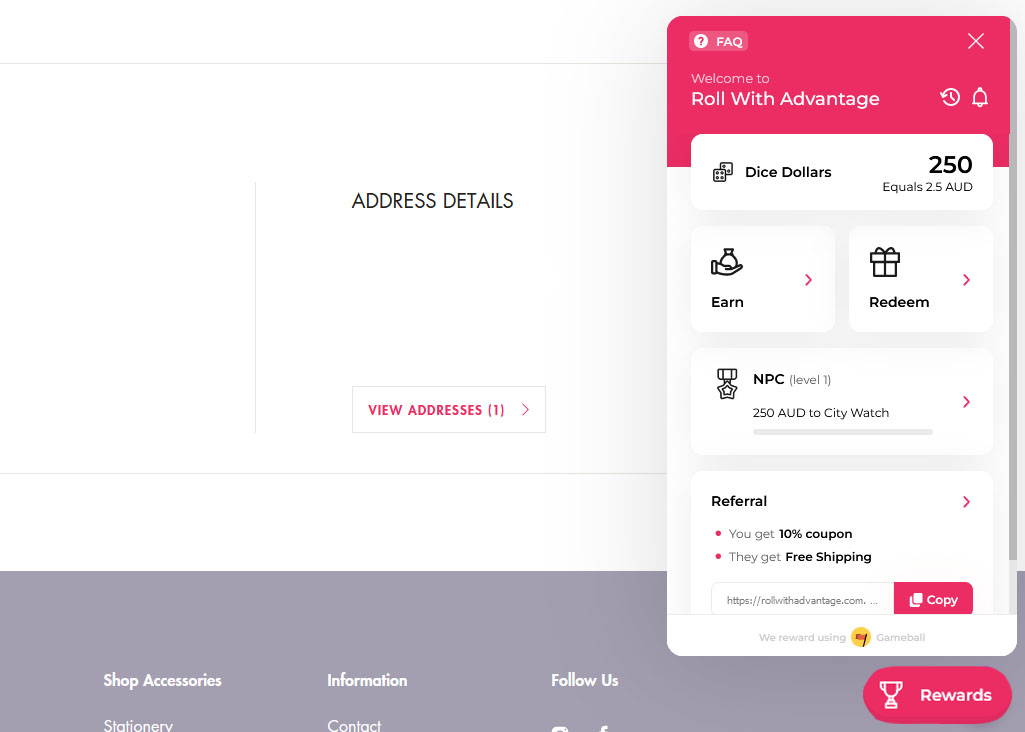Click the Dice Dollars dice icon
The image size is (1025, 732).
[722, 172]
